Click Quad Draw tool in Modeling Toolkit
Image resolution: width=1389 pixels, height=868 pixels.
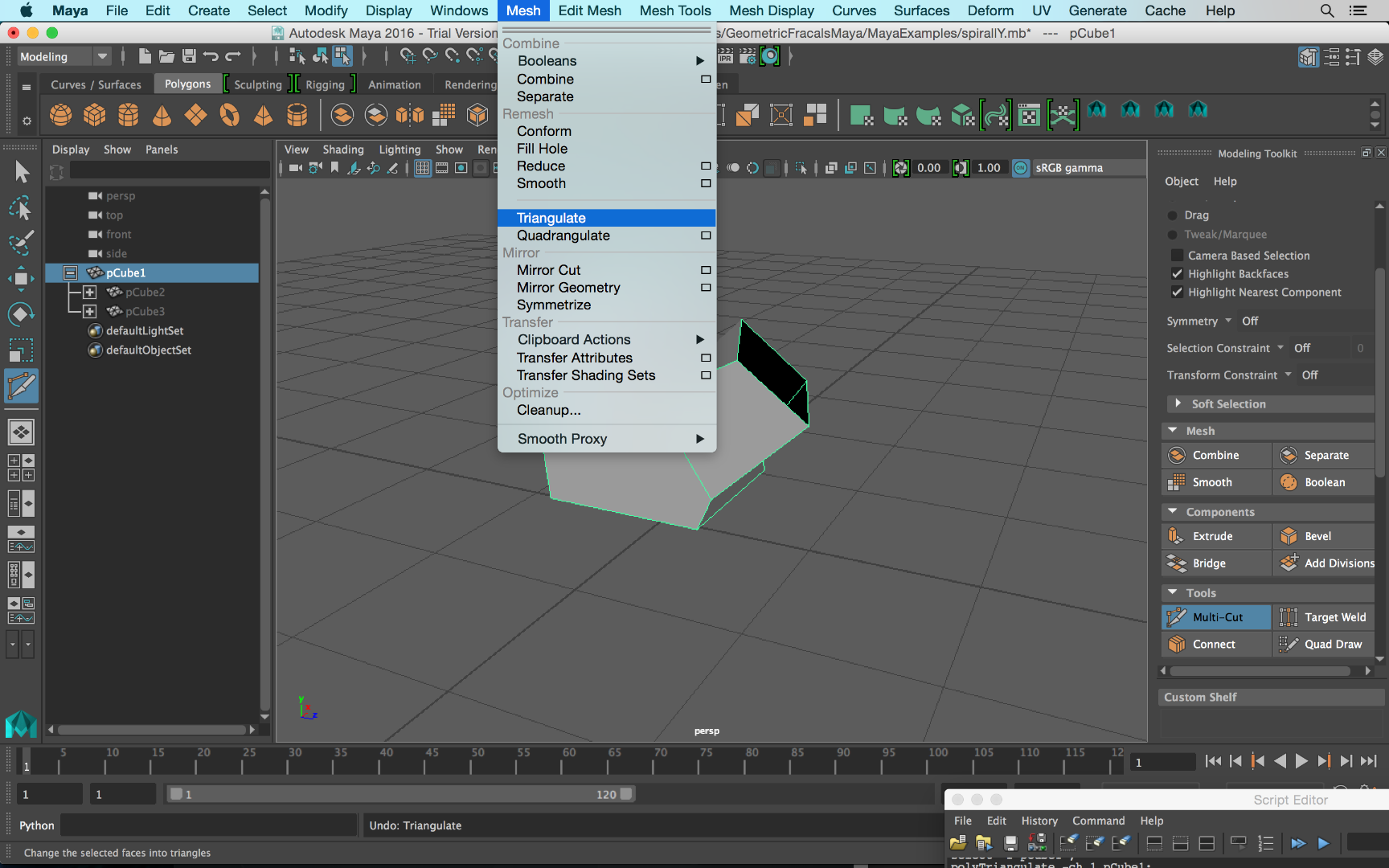coord(1323,645)
